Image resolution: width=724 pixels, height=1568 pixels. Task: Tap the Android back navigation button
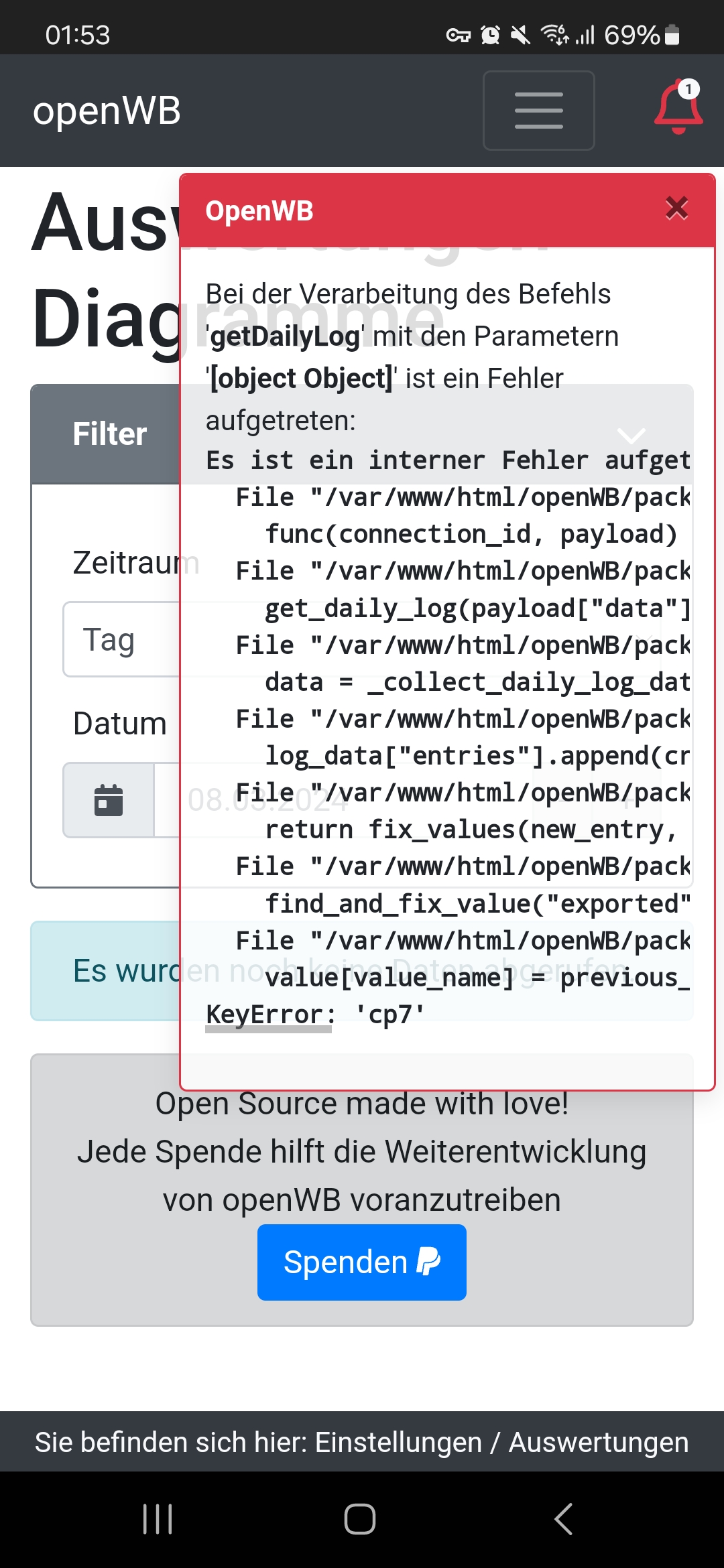pos(563,1519)
